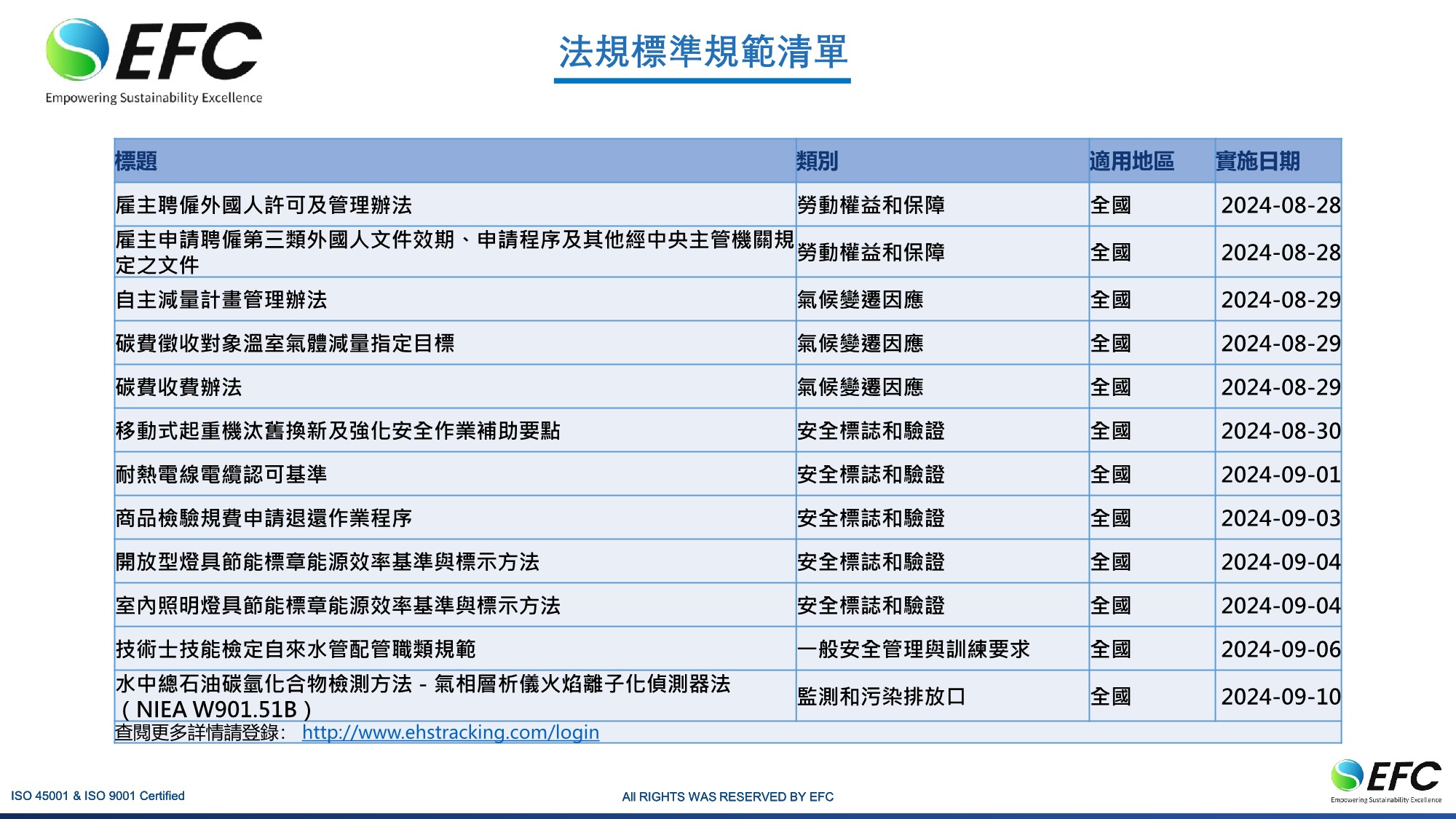This screenshot has width=1456, height=819.
Task: Click the text 查閱更多詳情請登錄
Action: pos(197,732)
